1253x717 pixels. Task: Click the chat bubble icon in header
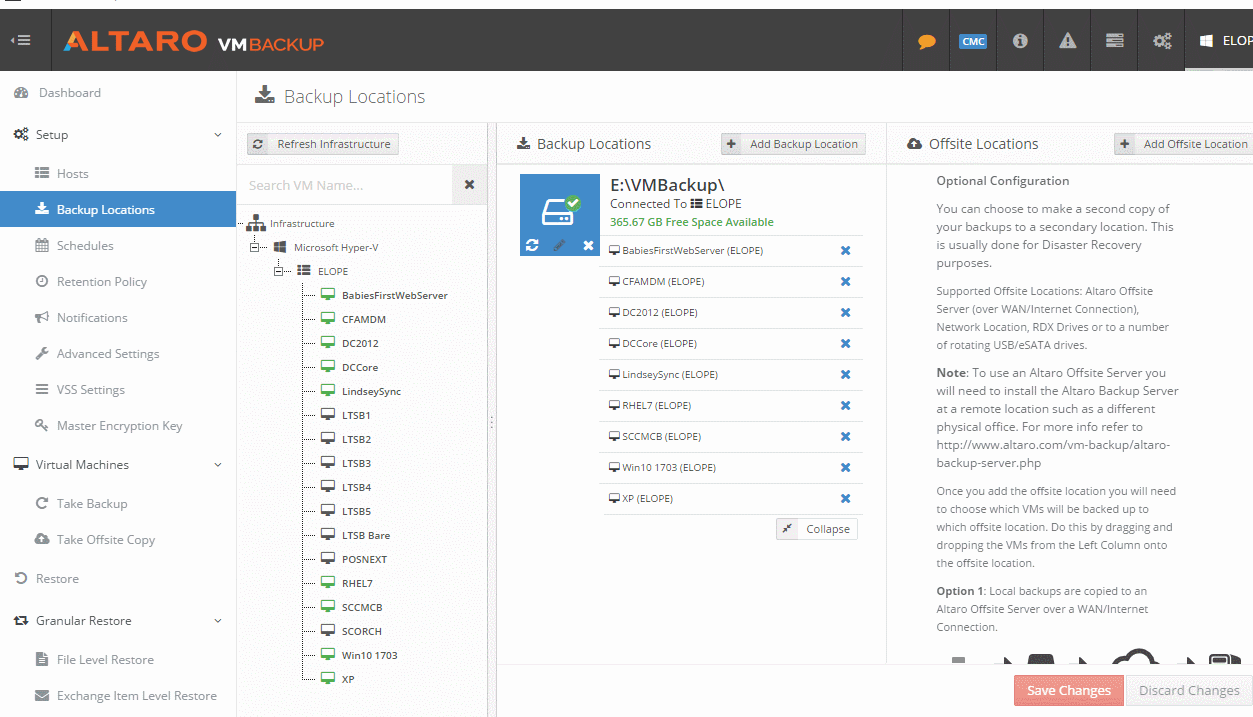click(x=927, y=41)
